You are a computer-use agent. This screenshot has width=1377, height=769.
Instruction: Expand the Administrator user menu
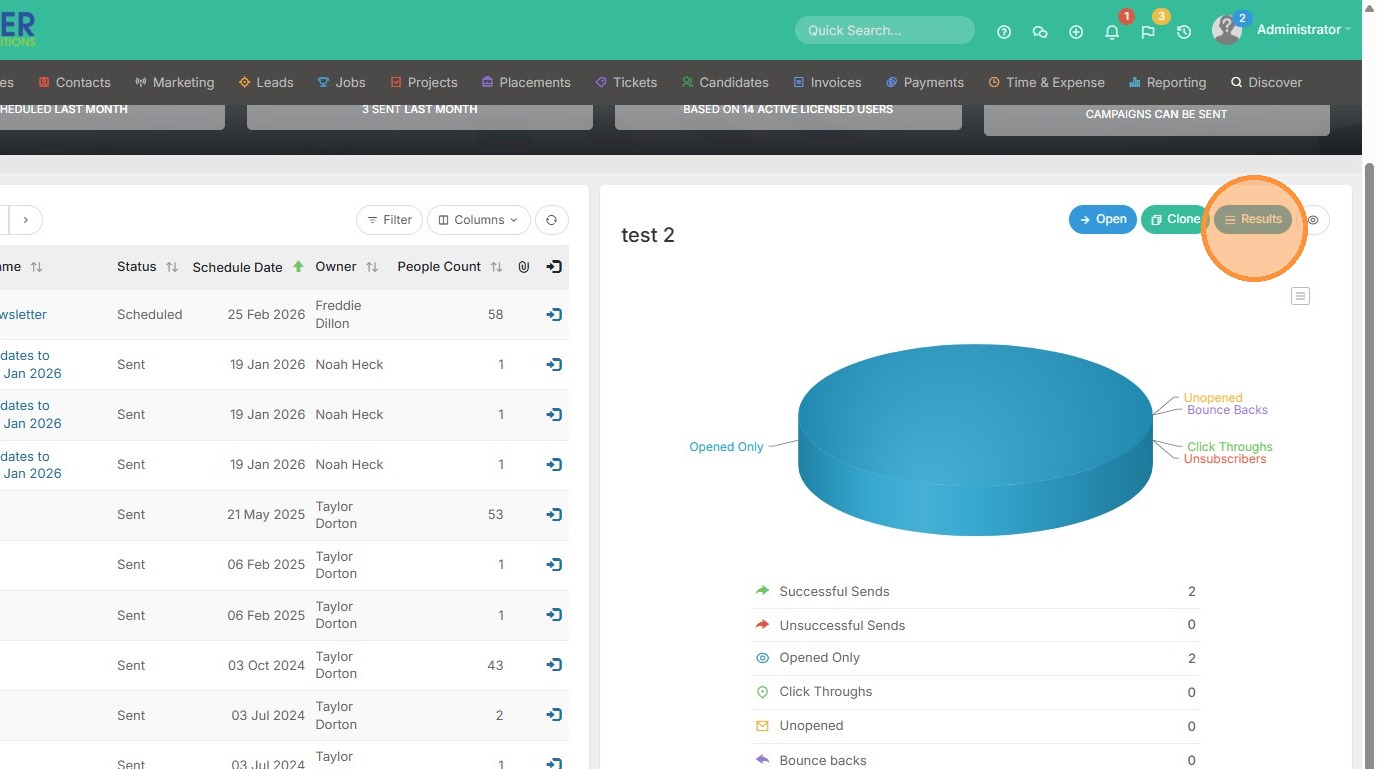click(1303, 30)
